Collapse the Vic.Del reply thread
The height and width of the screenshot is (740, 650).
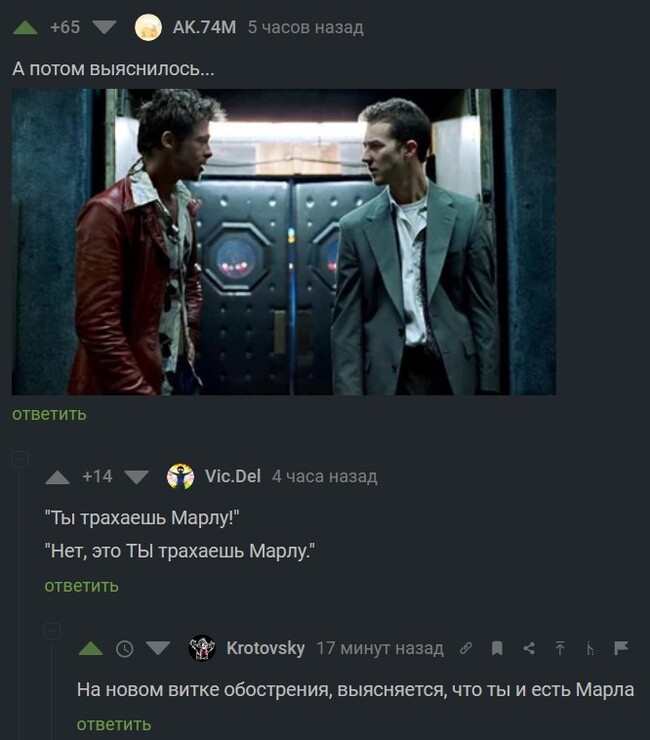coord(20,459)
